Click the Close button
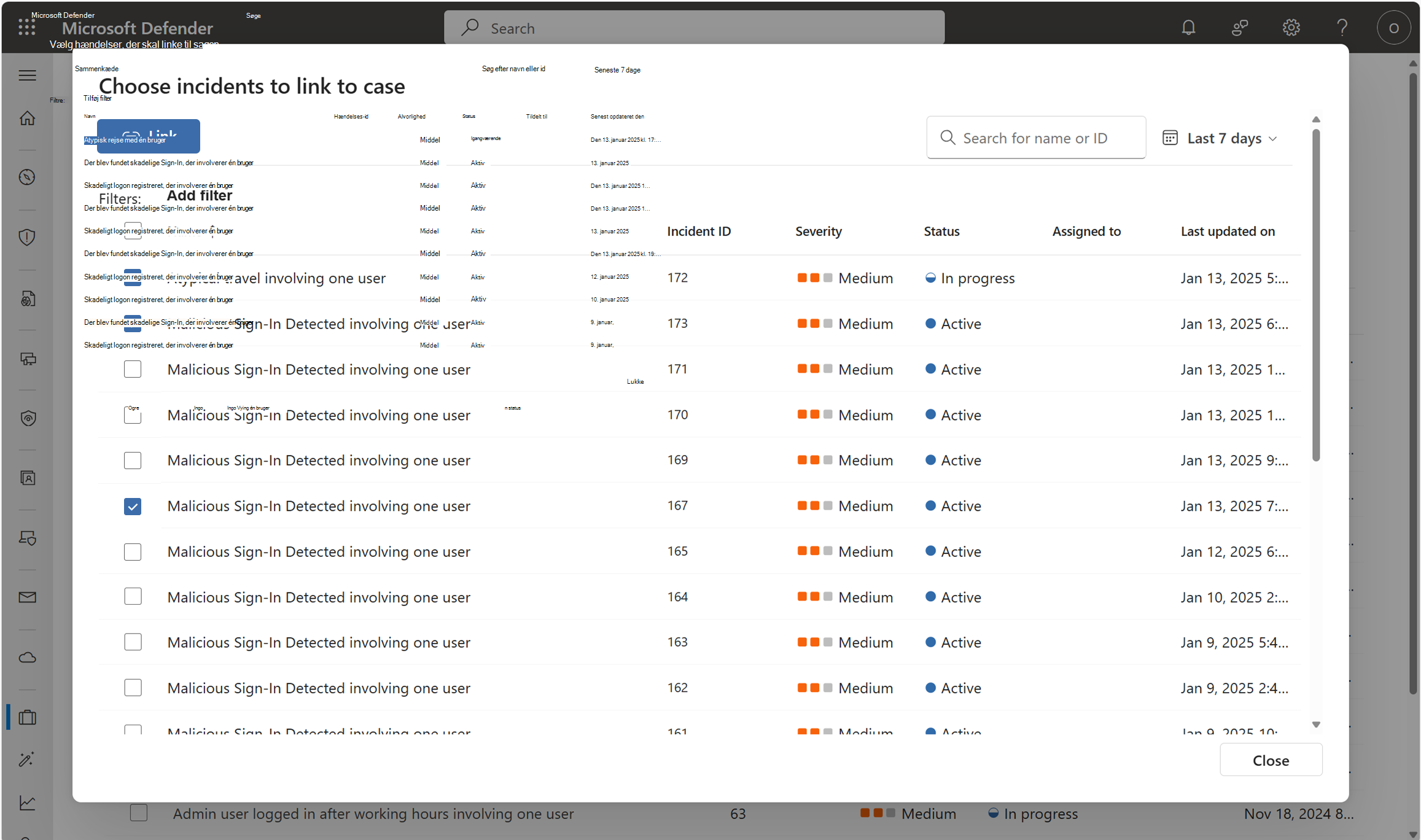This screenshot has width=1421, height=840. tap(1270, 760)
